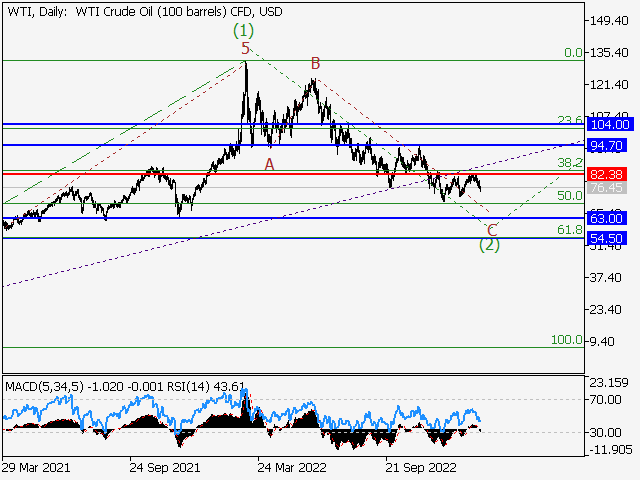This screenshot has width=640, height=480.
Task: Click the red wave label C
Action: coord(492,230)
